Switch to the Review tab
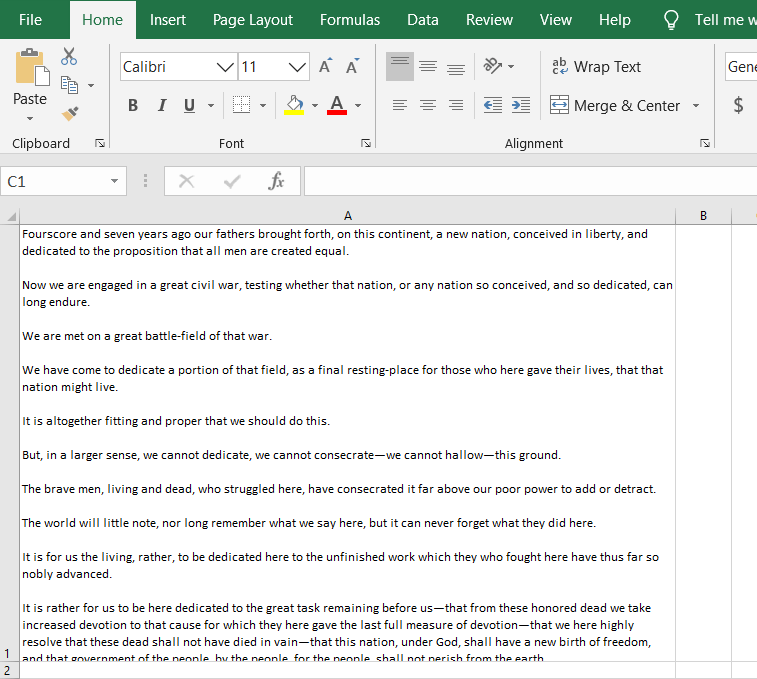Screen dimensions: 757x679 point(489,20)
